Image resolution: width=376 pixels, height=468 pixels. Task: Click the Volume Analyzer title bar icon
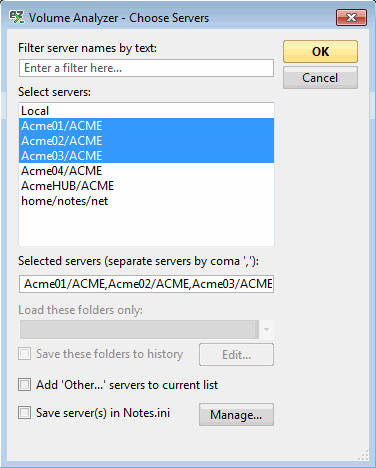(x=17, y=17)
